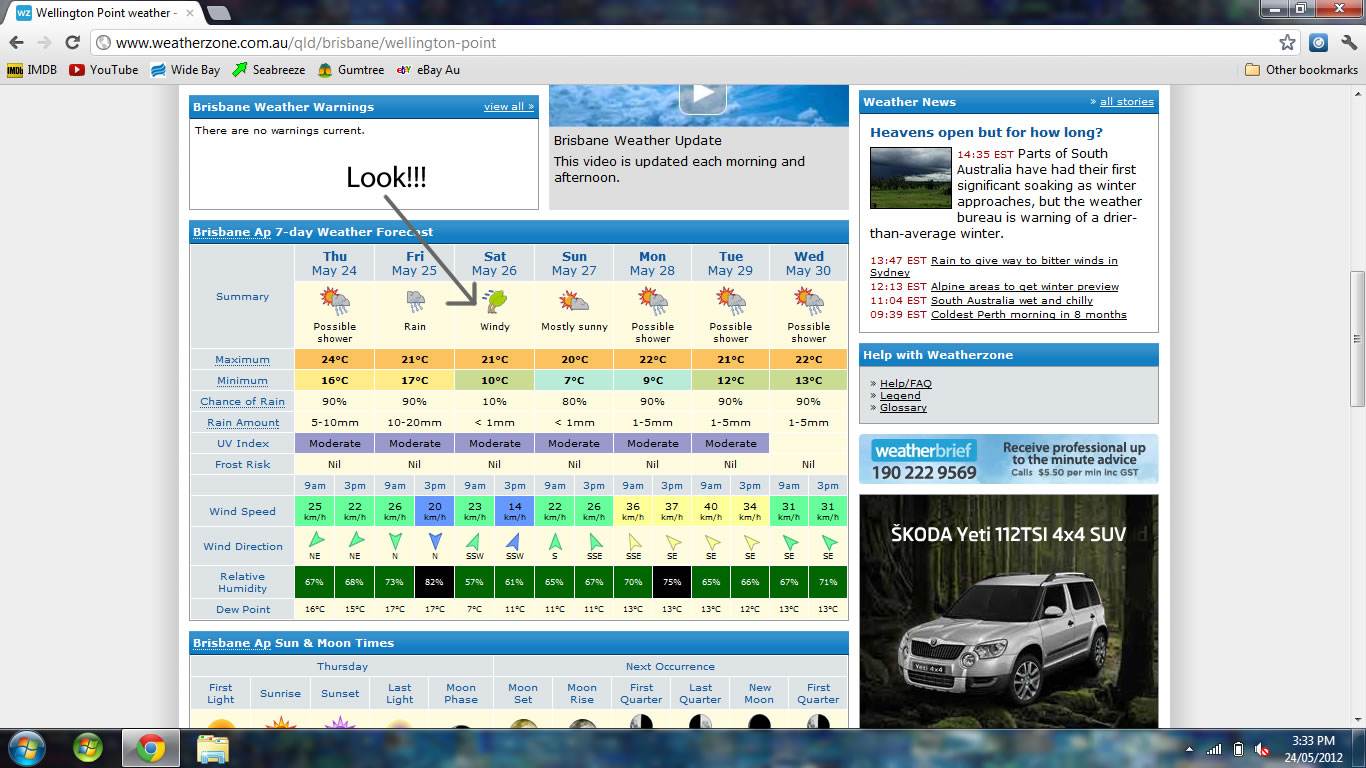The image size is (1366, 768).
Task: Bookmark page with the star icon
Action: click(x=1287, y=42)
